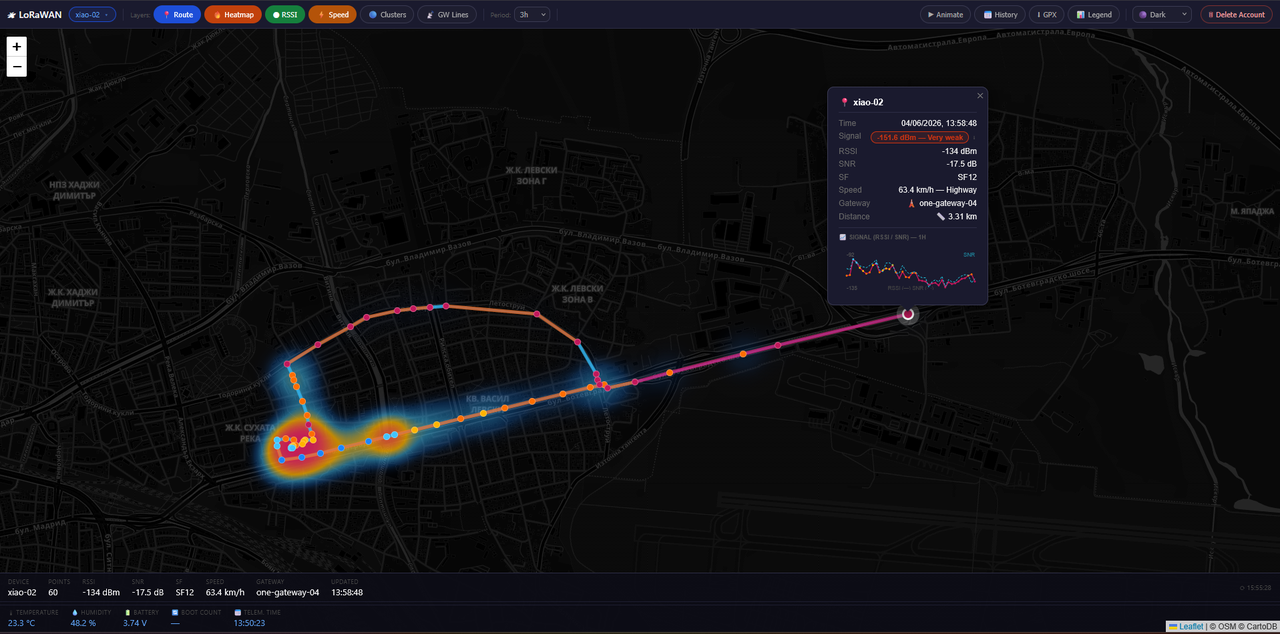The width and height of the screenshot is (1280, 634).
Task: Click the LoRaWAN app logo icon
Action: pyautogui.click(x=12, y=15)
